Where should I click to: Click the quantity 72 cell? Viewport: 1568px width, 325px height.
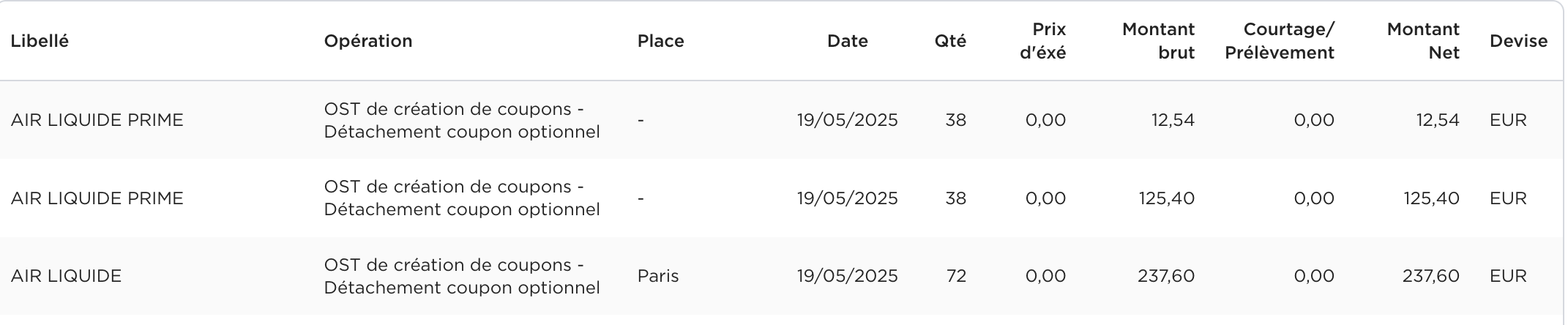(x=956, y=276)
